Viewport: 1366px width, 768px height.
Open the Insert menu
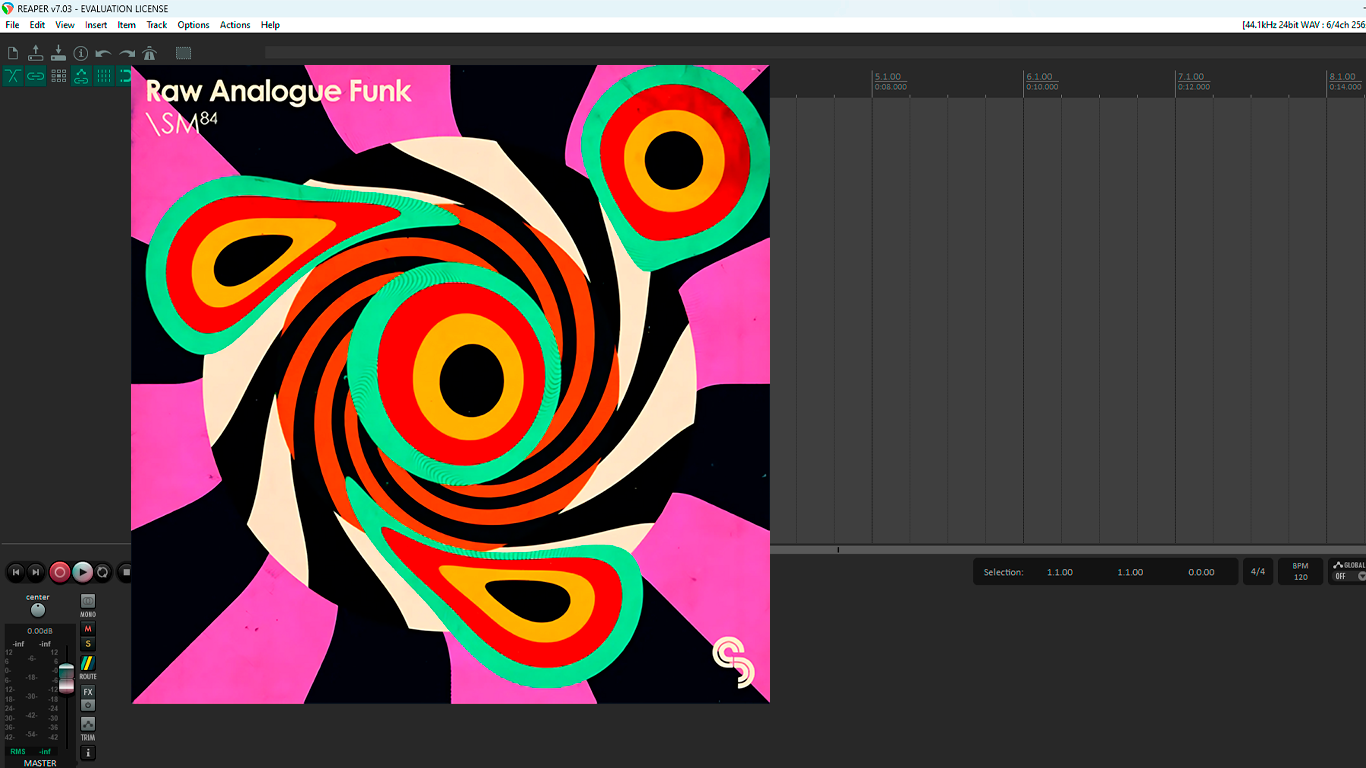point(96,25)
